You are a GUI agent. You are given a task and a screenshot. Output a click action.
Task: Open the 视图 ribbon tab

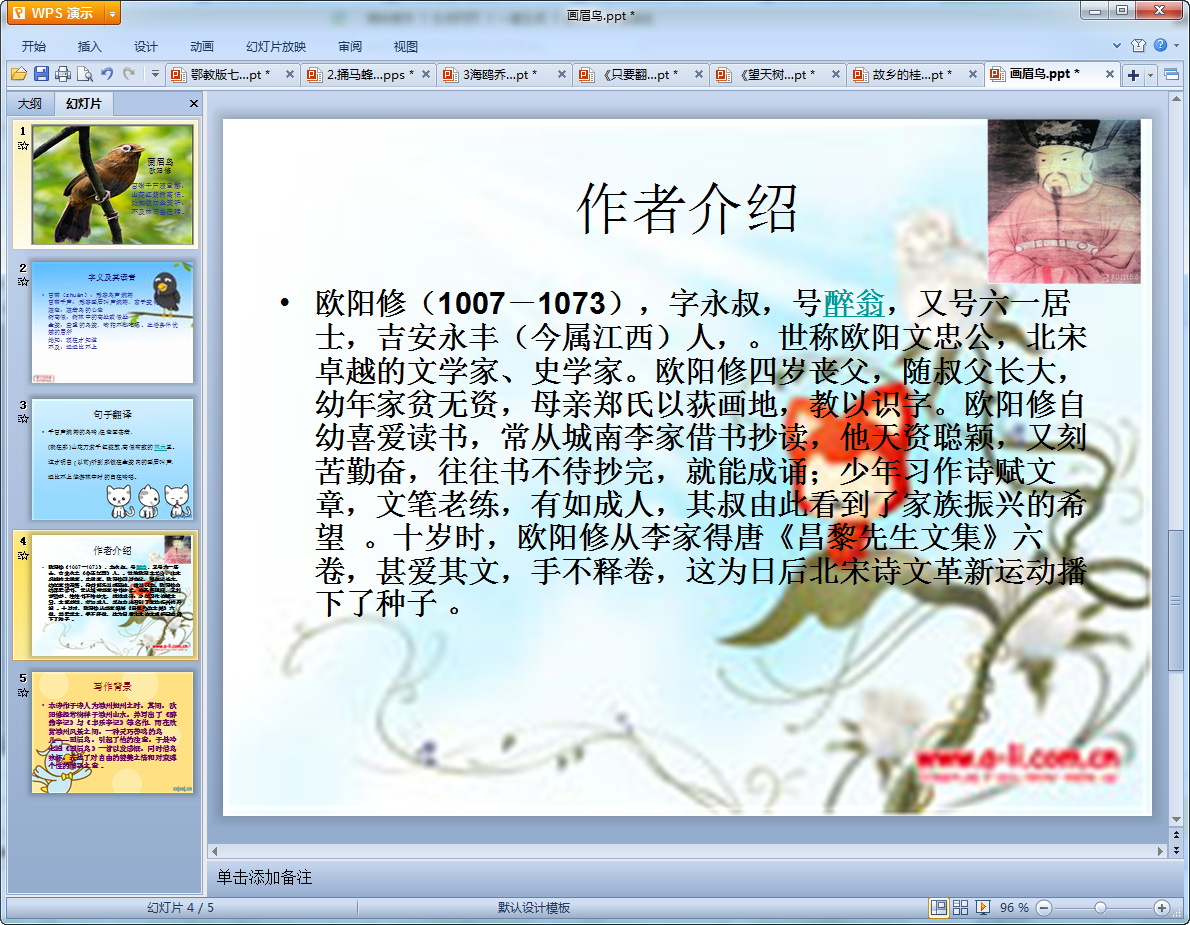[406, 46]
